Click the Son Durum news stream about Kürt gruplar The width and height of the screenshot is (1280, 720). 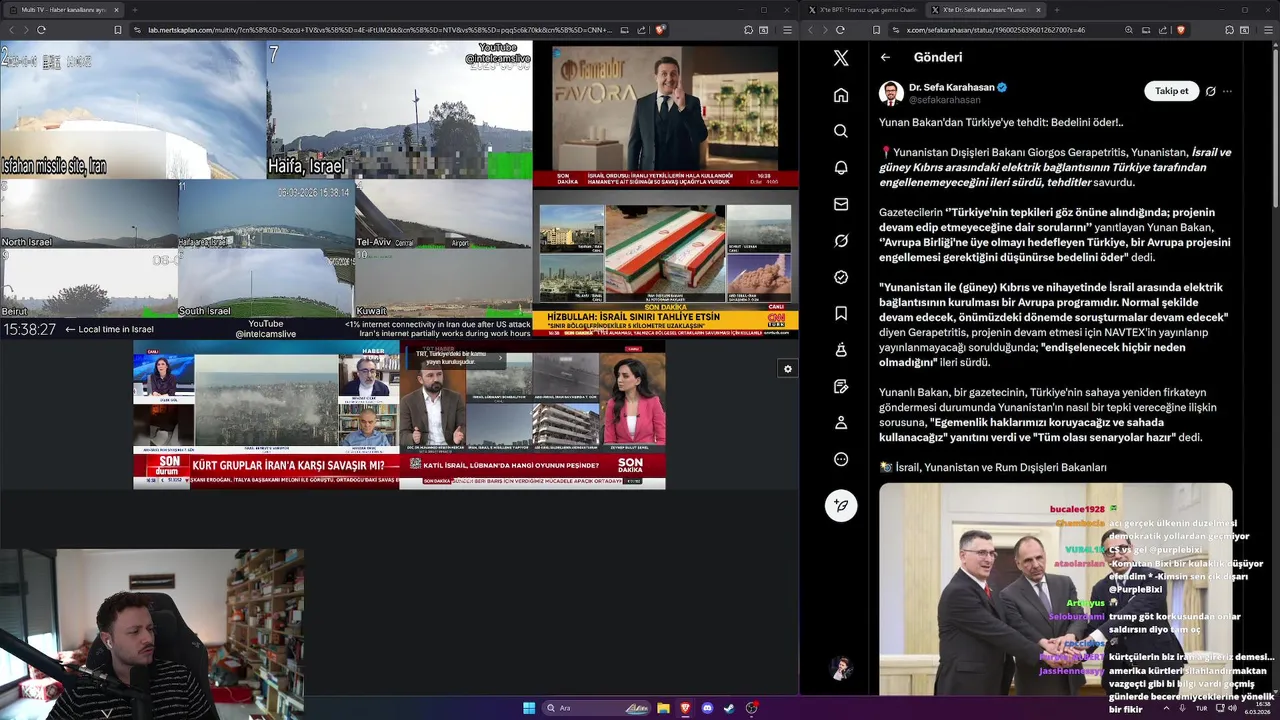click(266, 415)
